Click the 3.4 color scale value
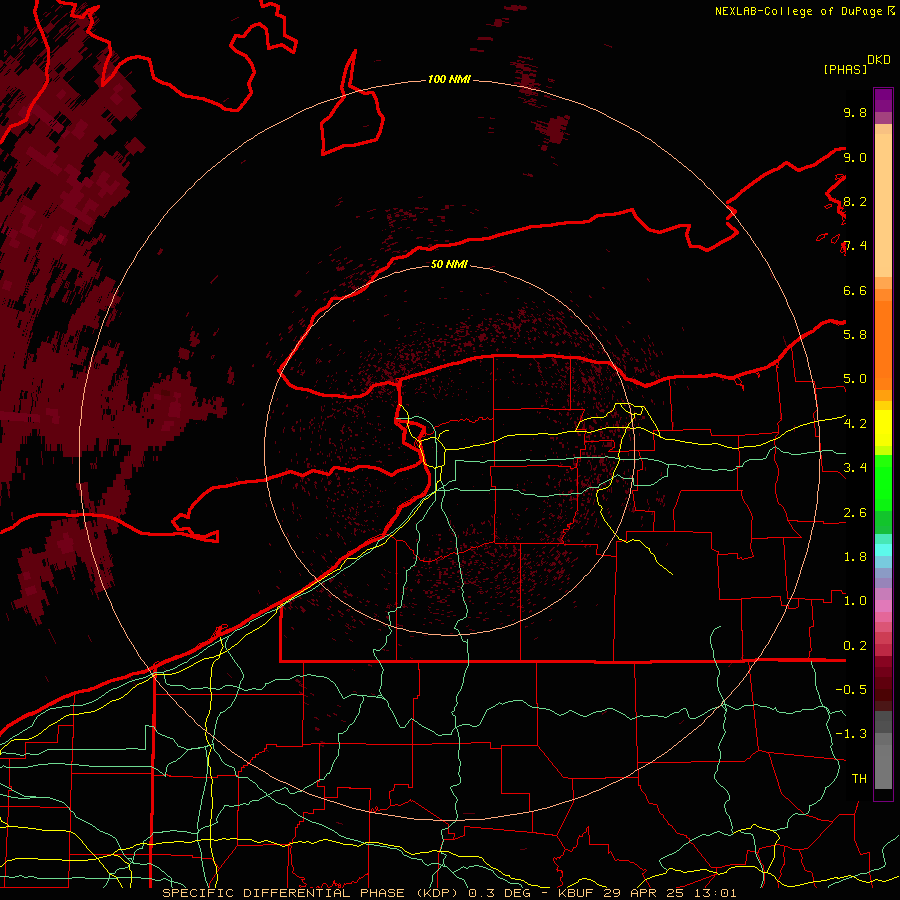 855,468
